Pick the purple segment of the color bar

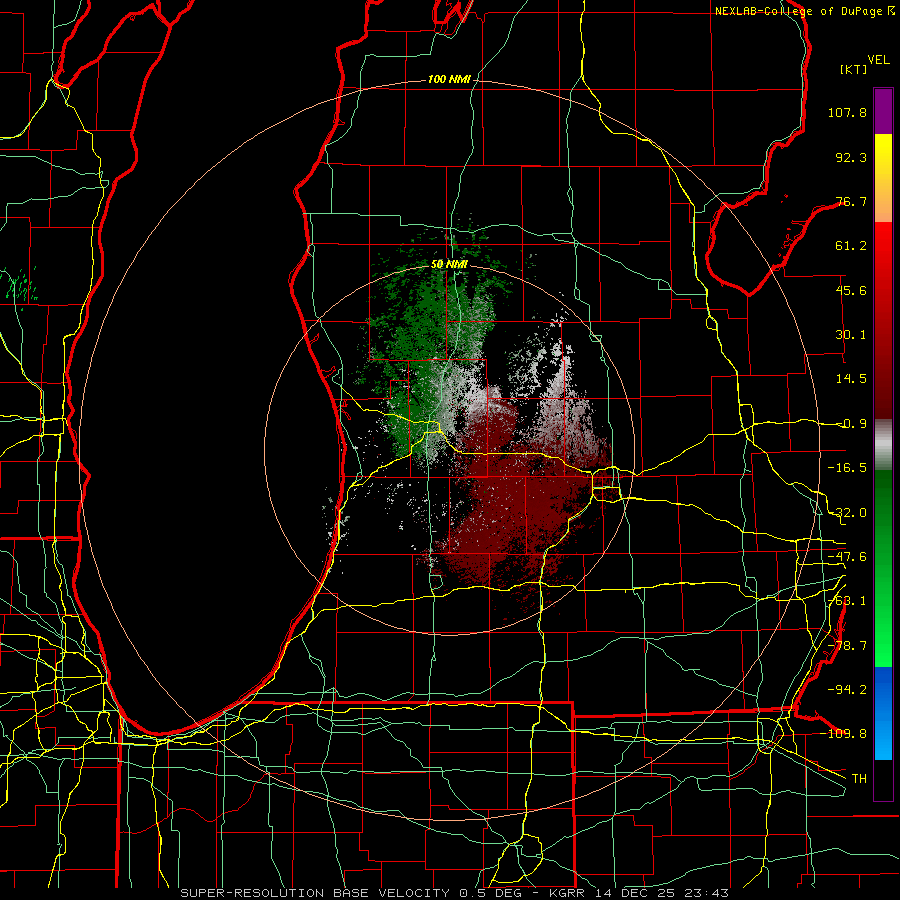click(883, 111)
